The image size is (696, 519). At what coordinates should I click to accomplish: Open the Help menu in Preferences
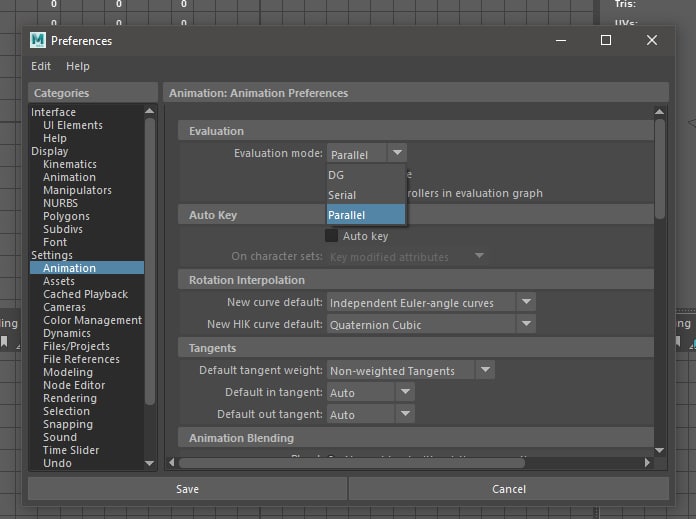coord(78,66)
